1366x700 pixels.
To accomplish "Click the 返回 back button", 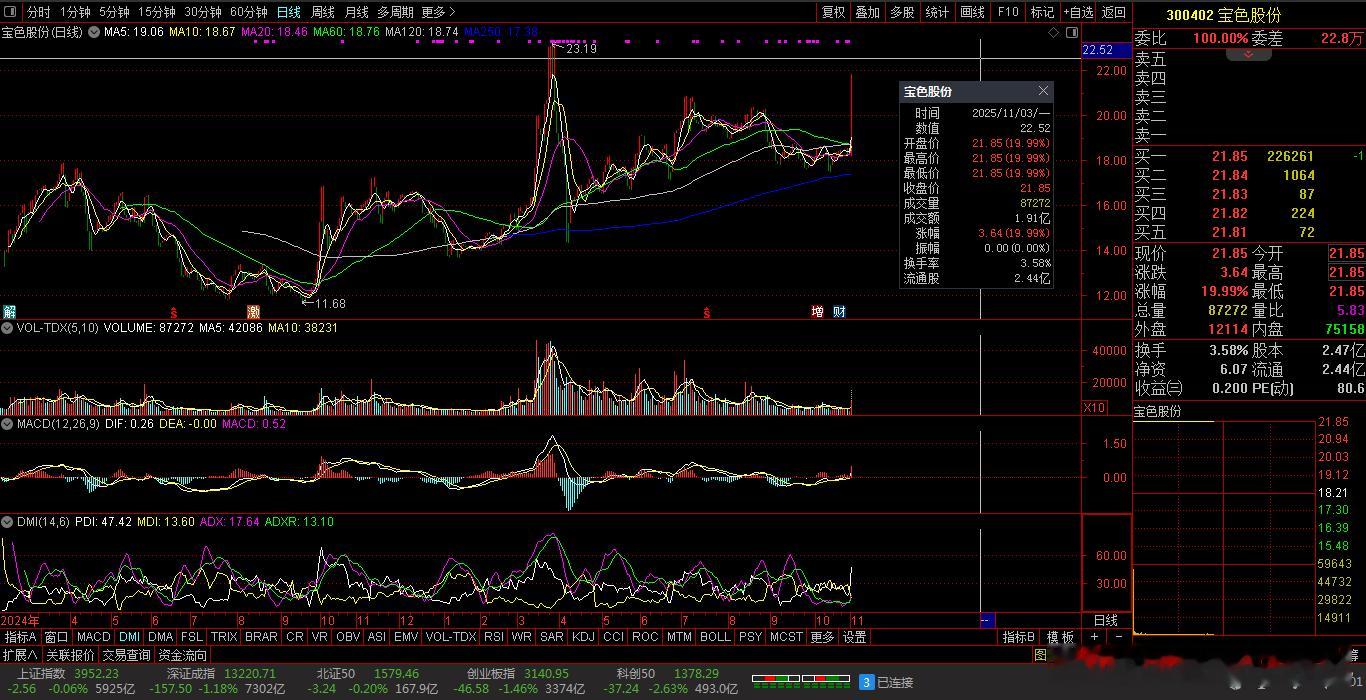I will (x=1113, y=12).
